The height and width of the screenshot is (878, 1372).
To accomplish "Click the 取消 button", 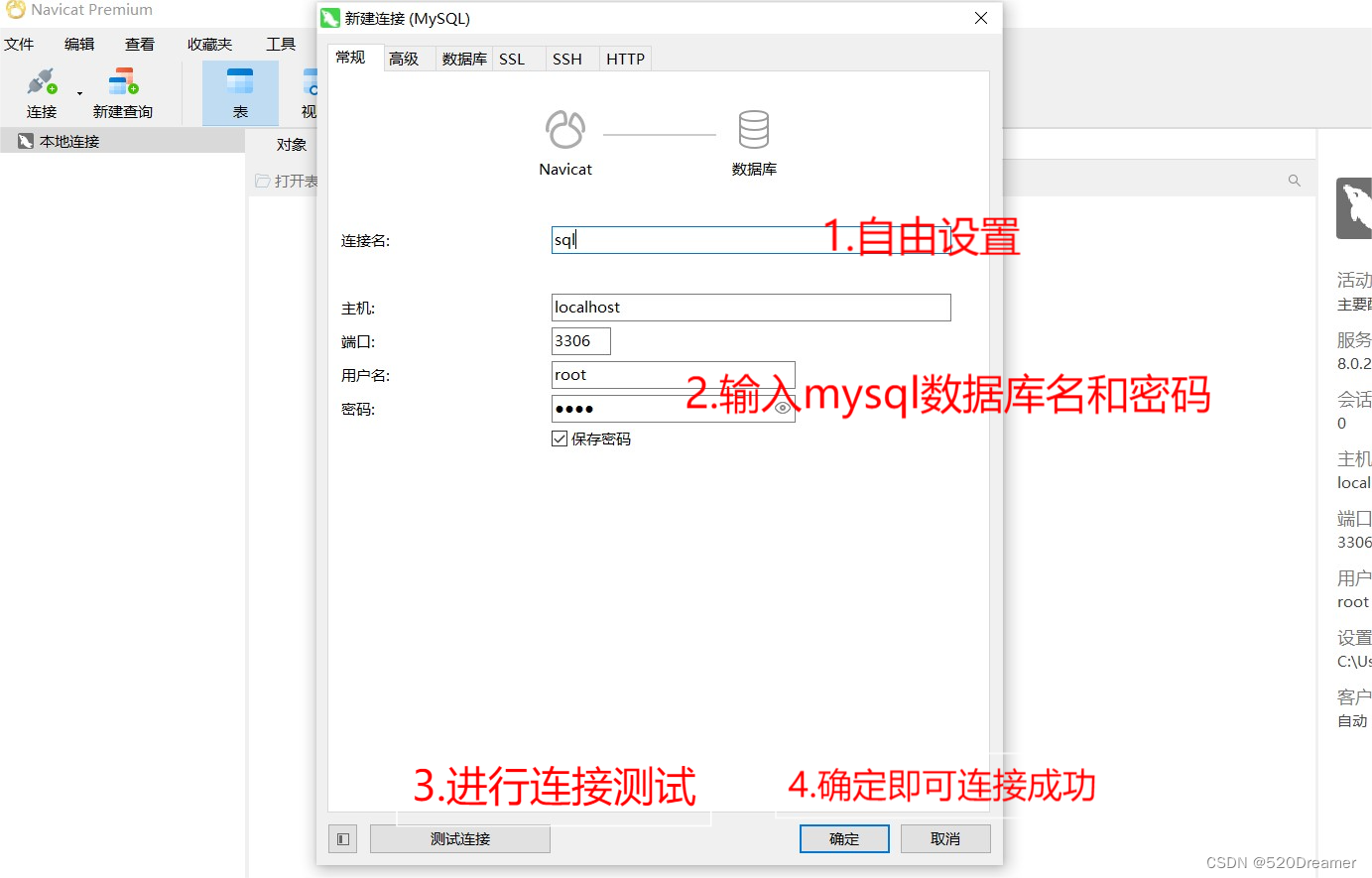I will (945, 839).
